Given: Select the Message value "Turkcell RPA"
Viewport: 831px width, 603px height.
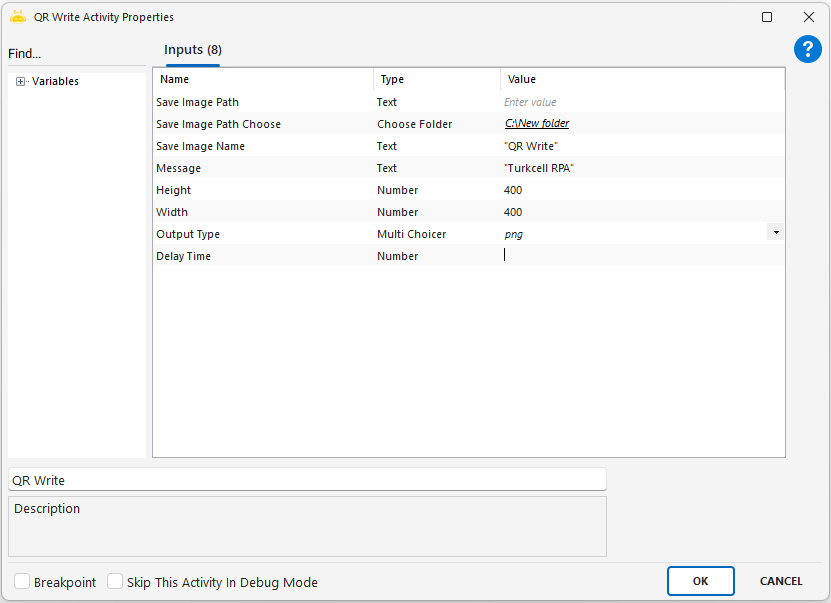Looking at the screenshot, I should pos(540,168).
